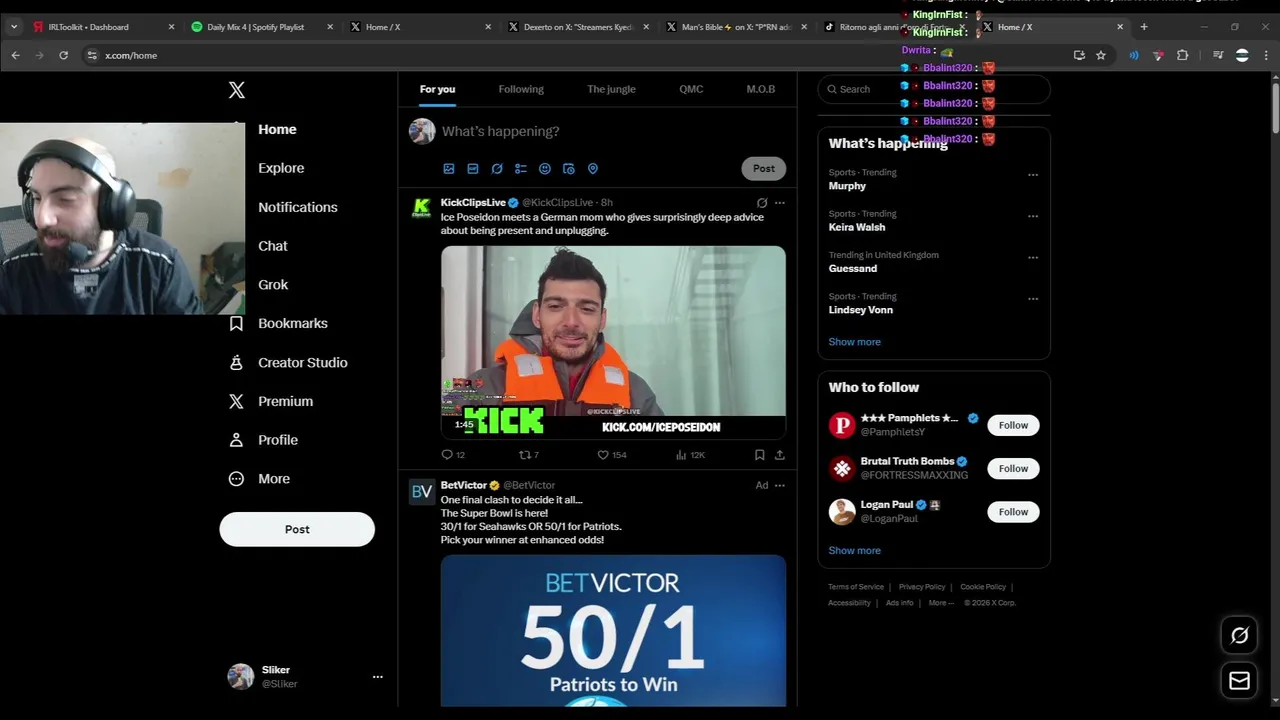1280x720 pixels.
Task: Go back in browser history
Action: tap(15, 55)
